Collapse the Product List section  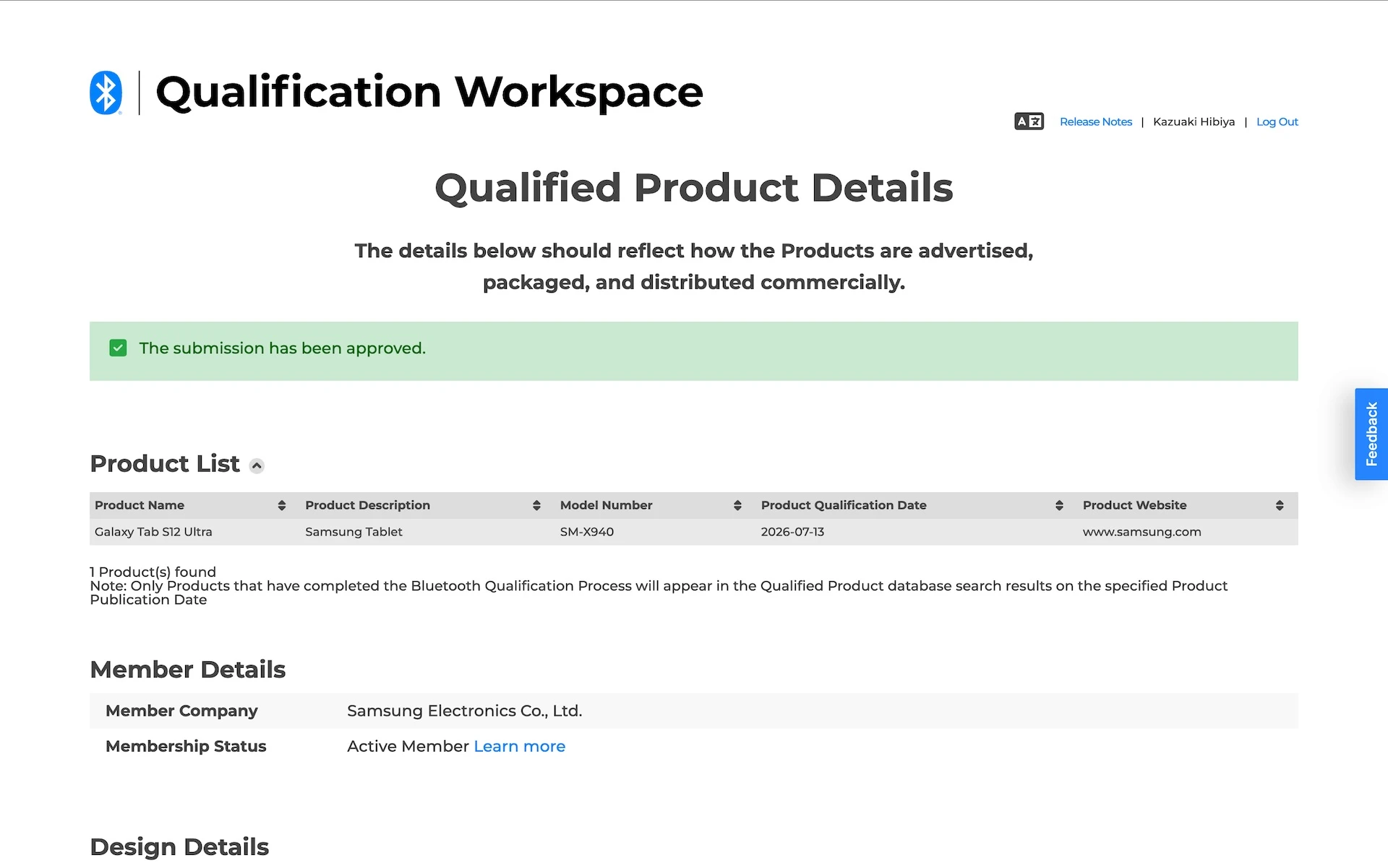(x=257, y=466)
